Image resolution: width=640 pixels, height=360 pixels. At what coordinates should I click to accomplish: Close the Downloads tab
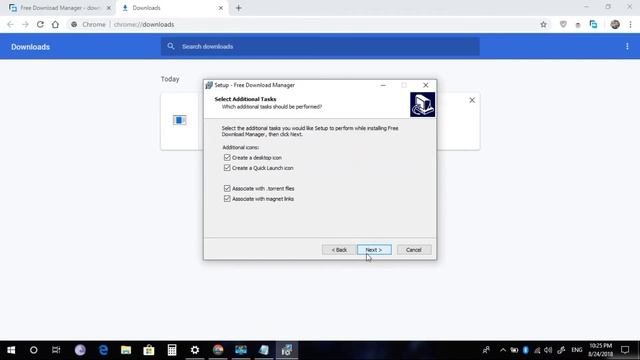point(221,8)
